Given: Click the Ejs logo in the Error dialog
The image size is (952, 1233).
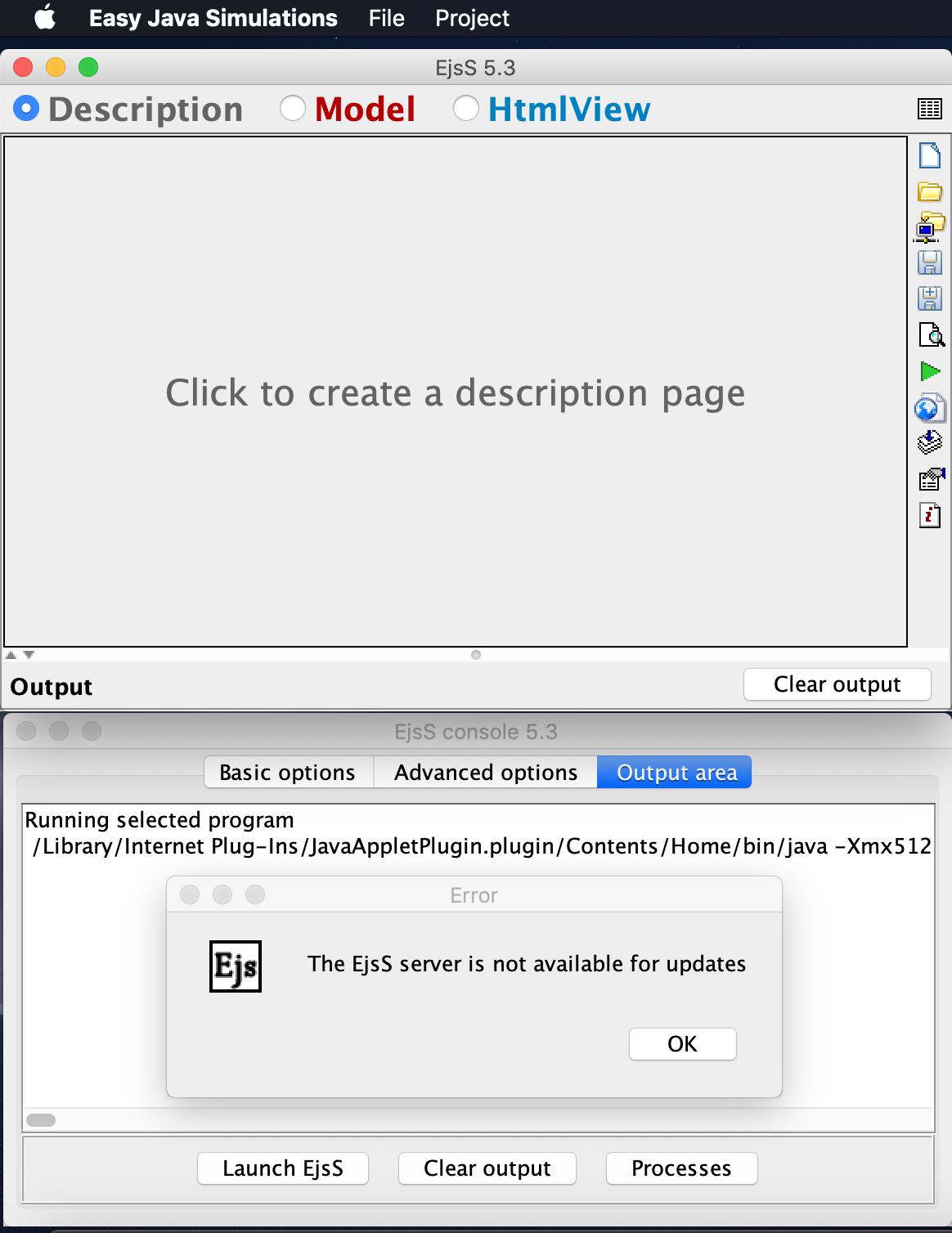Looking at the screenshot, I should click(x=236, y=966).
